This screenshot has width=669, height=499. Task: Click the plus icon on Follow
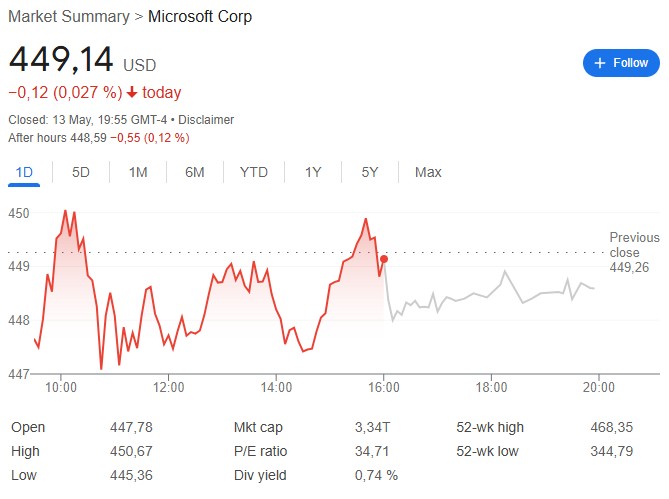click(x=600, y=63)
